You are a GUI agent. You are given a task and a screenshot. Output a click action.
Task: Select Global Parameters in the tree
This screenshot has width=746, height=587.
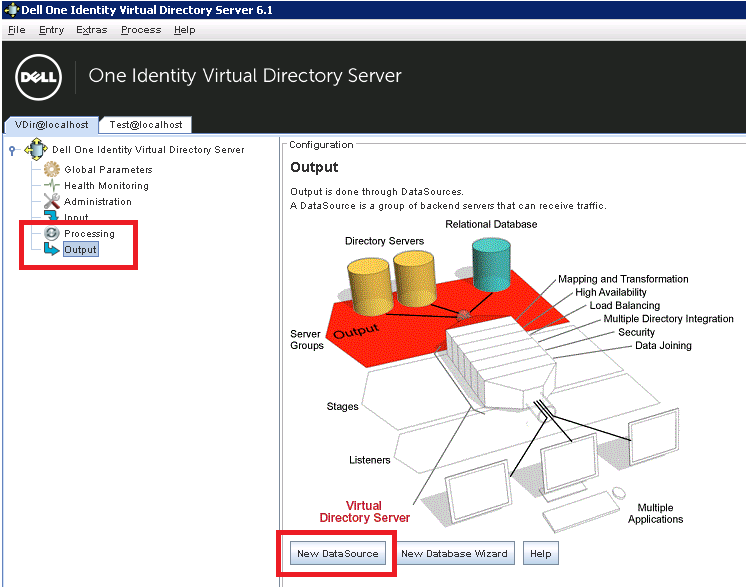pyautogui.click(x=108, y=170)
